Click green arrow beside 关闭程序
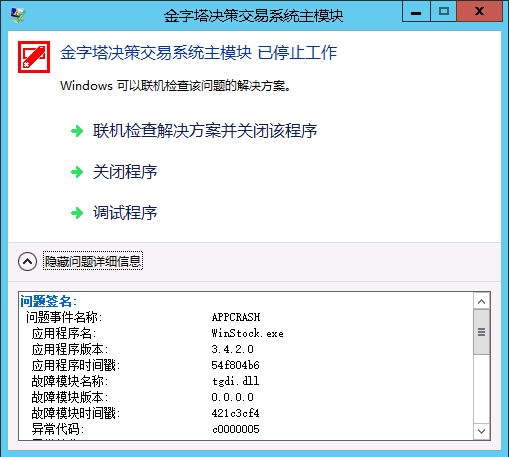The height and width of the screenshot is (457, 509). pyautogui.click(x=77, y=172)
